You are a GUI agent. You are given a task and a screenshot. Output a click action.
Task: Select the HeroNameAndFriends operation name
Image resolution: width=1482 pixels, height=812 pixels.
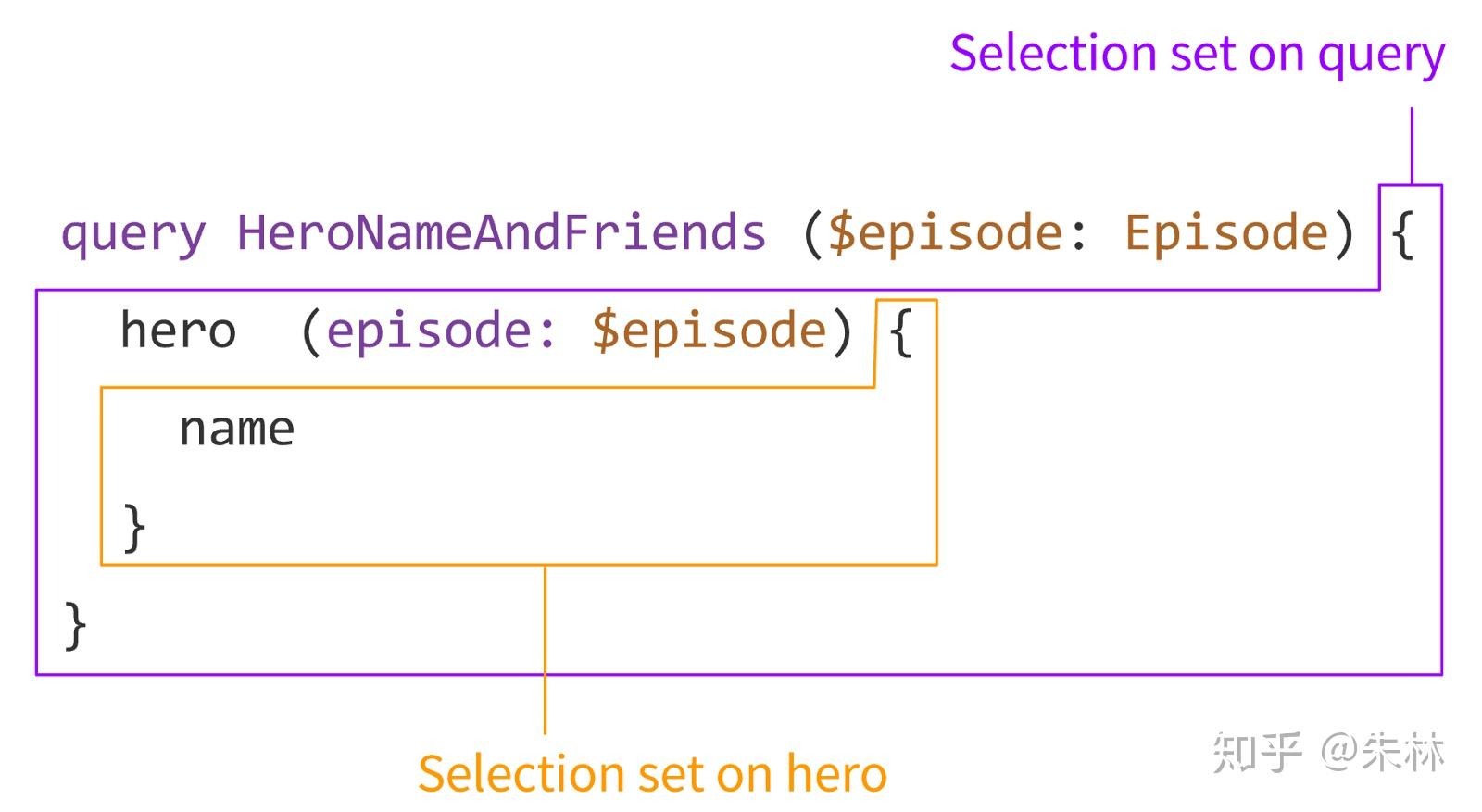[501, 231]
